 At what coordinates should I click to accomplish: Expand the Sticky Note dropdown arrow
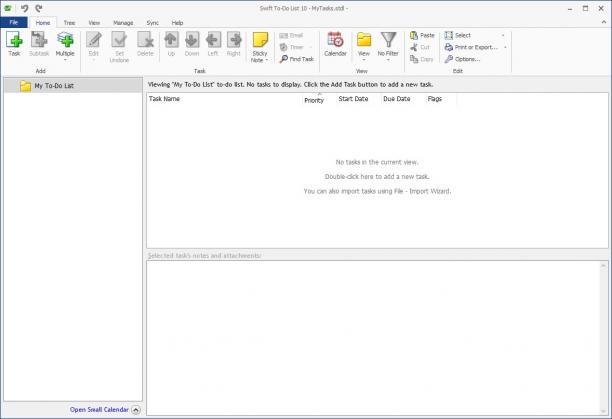click(x=267, y=60)
